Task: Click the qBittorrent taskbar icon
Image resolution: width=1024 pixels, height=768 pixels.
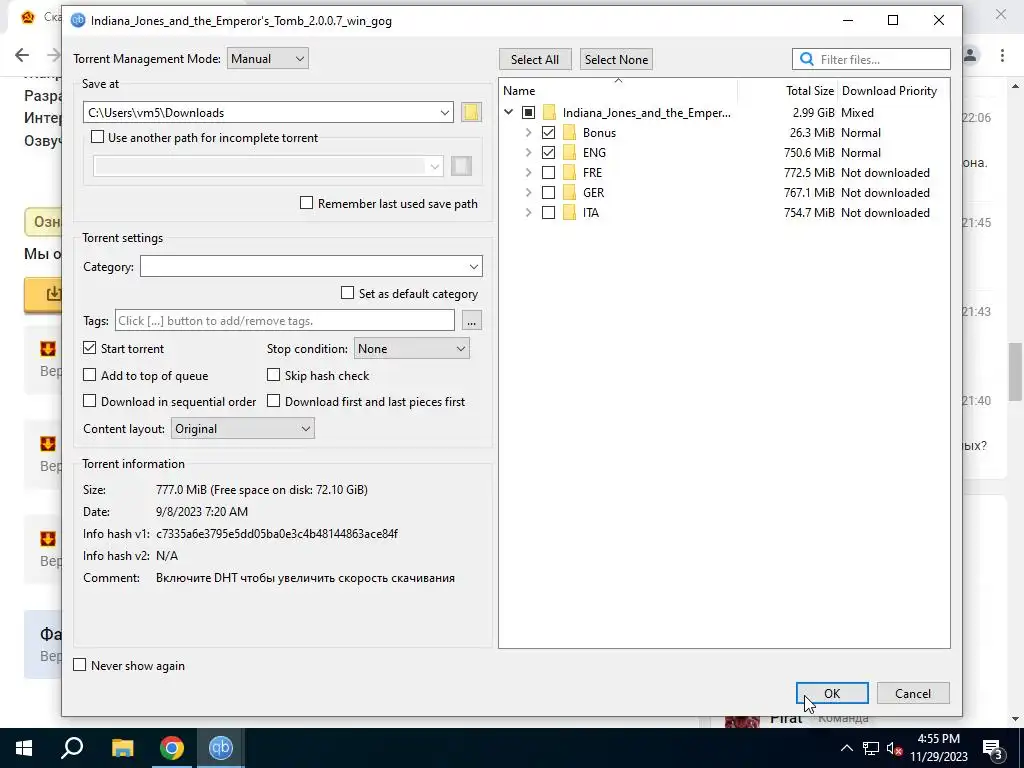Action: (221, 748)
